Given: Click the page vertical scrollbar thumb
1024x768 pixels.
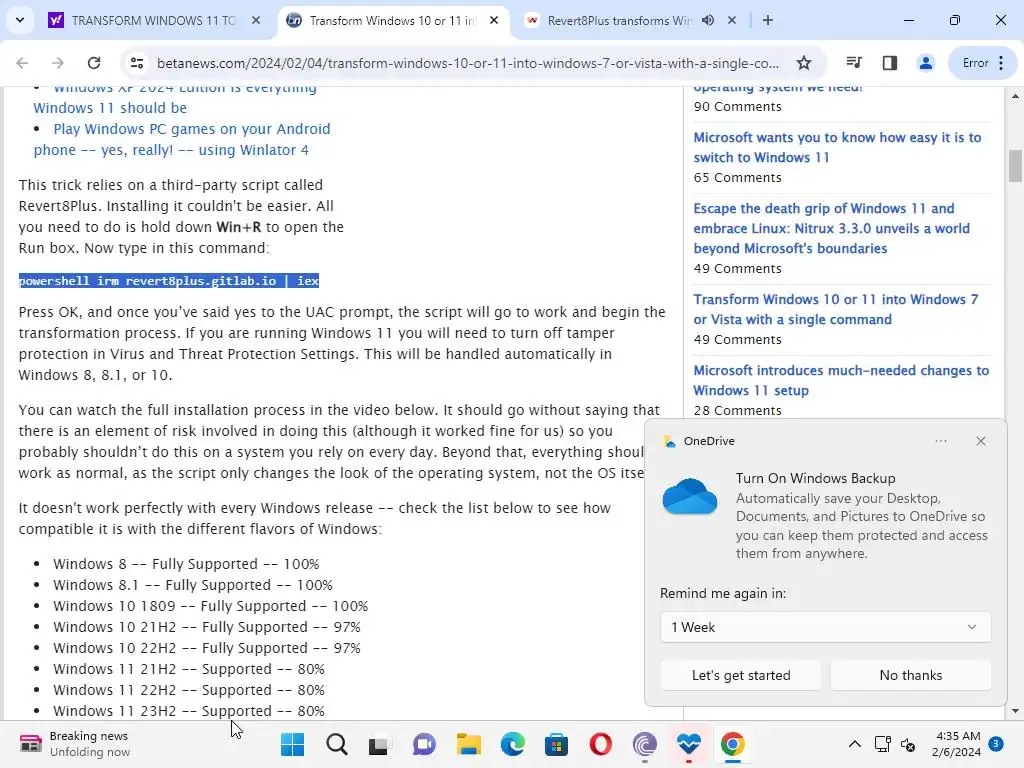Looking at the screenshot, I should point(1015,166).
